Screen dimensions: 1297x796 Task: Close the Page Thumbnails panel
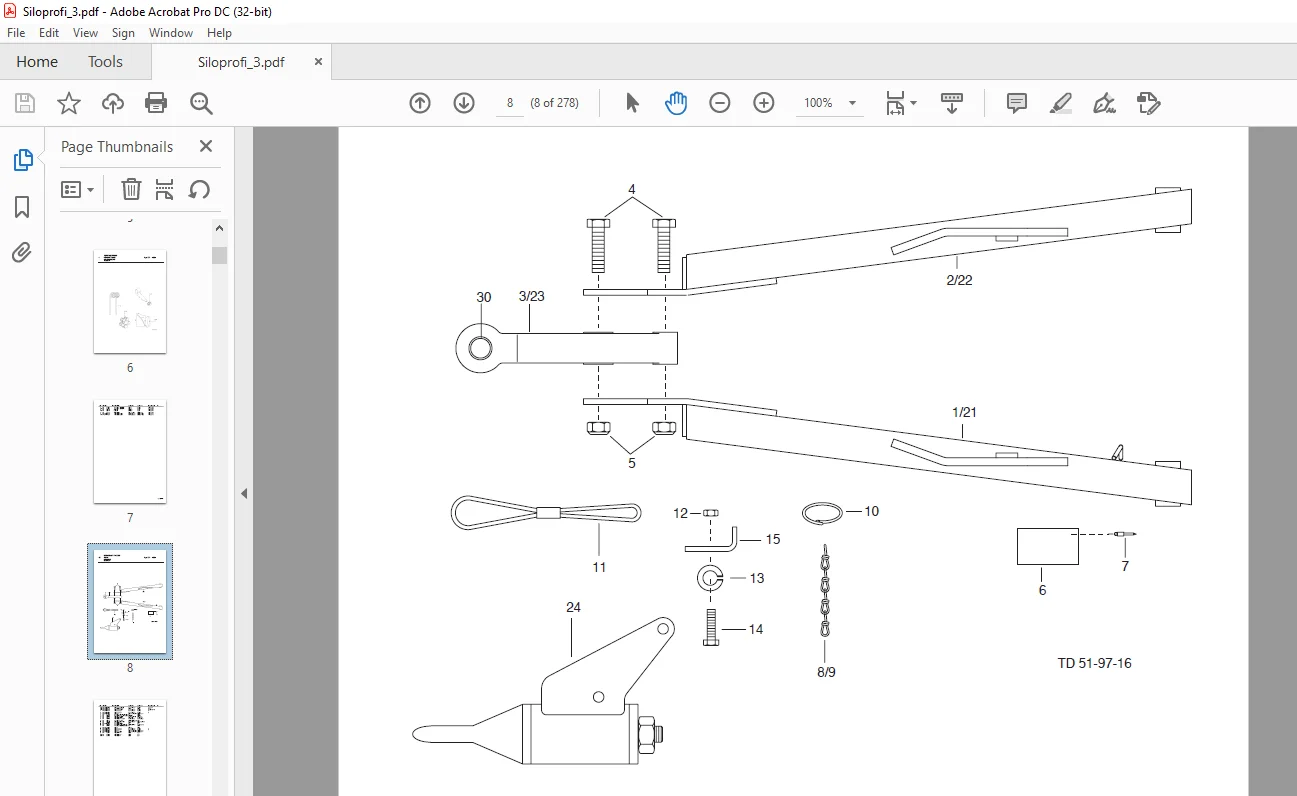point(206,146)
